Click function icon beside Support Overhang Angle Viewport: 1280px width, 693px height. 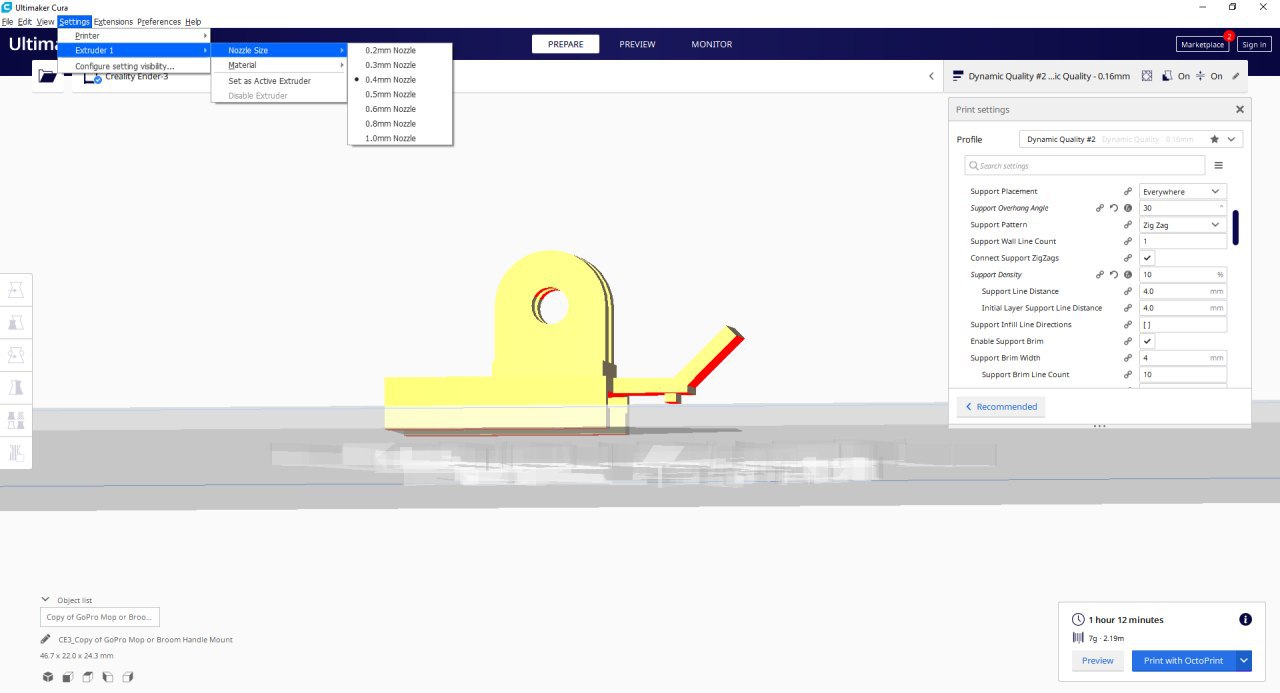[1127, 208]
